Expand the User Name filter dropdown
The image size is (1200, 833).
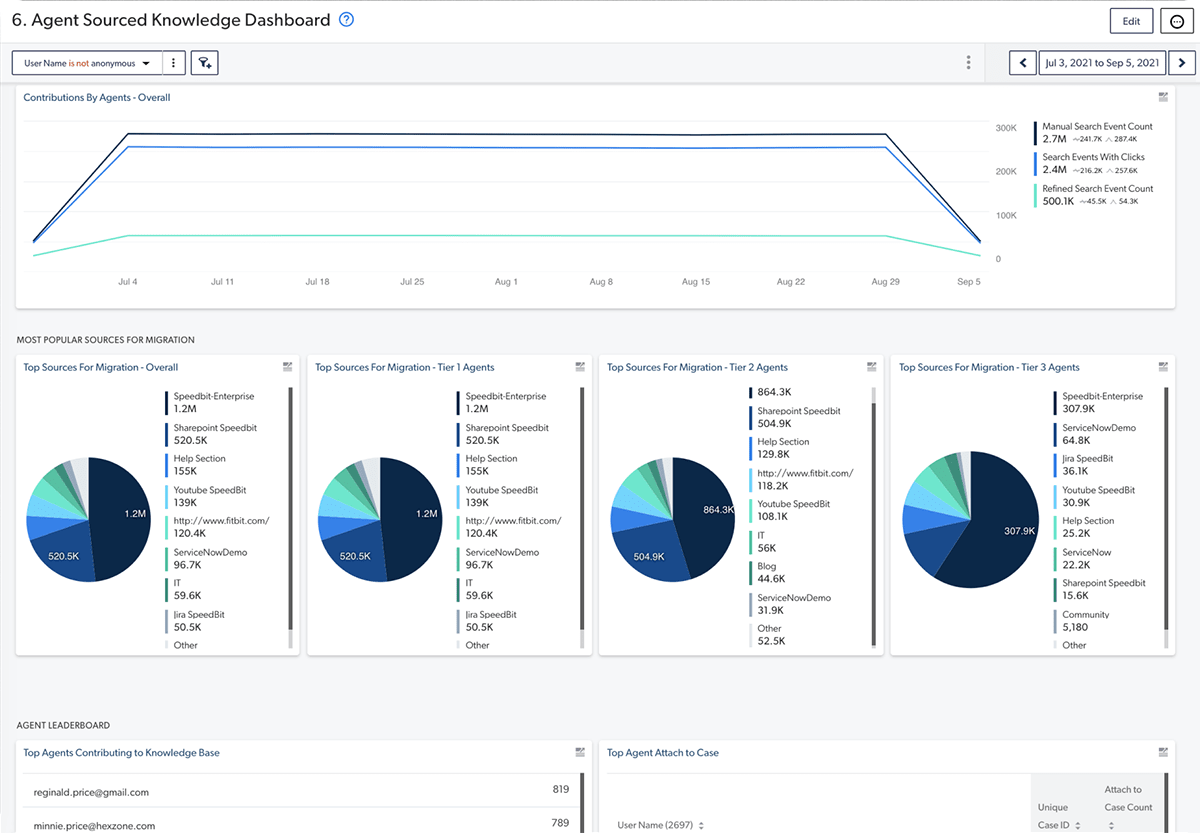[x=87, y=63]
